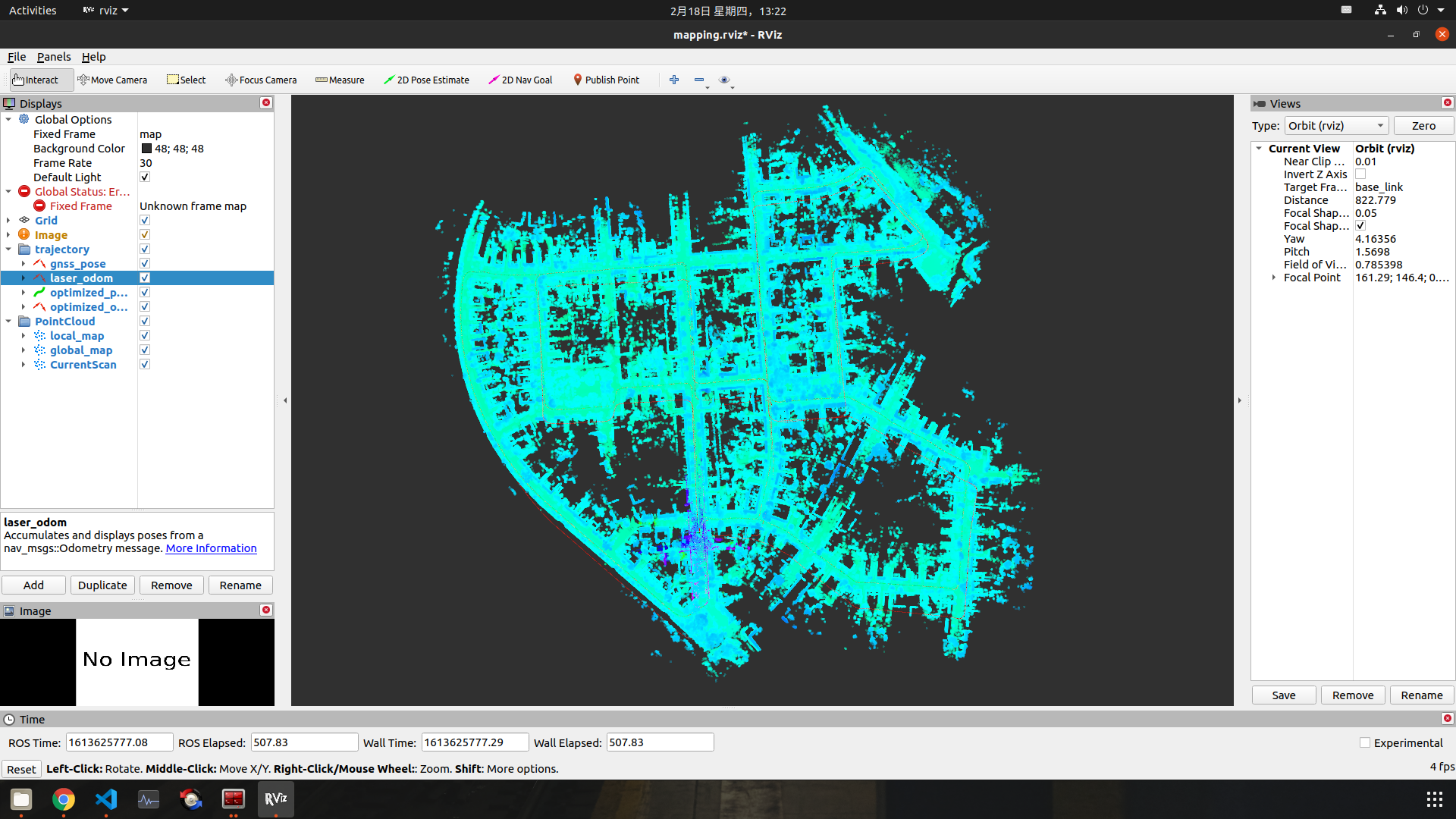The height and width of the screenshot is (819, 1456).
Task: Expand the CurrentScan node
Action: (24, 364)
